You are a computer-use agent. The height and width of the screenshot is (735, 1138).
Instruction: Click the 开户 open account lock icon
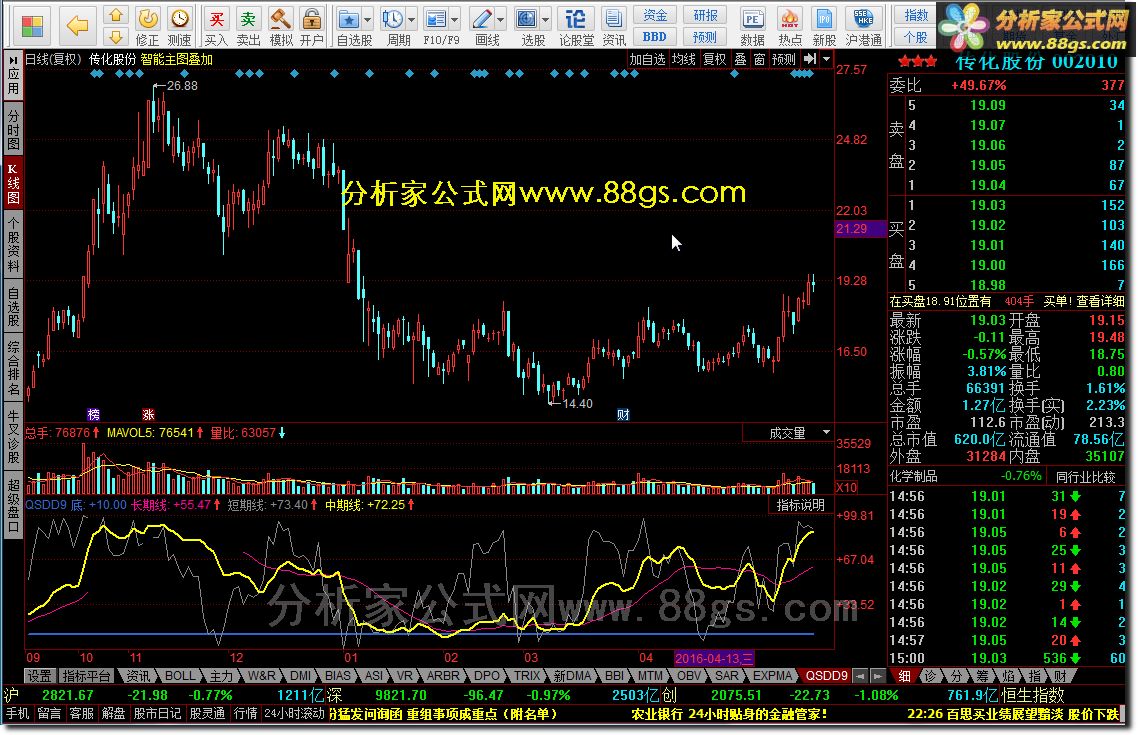(x=311, y=26)
